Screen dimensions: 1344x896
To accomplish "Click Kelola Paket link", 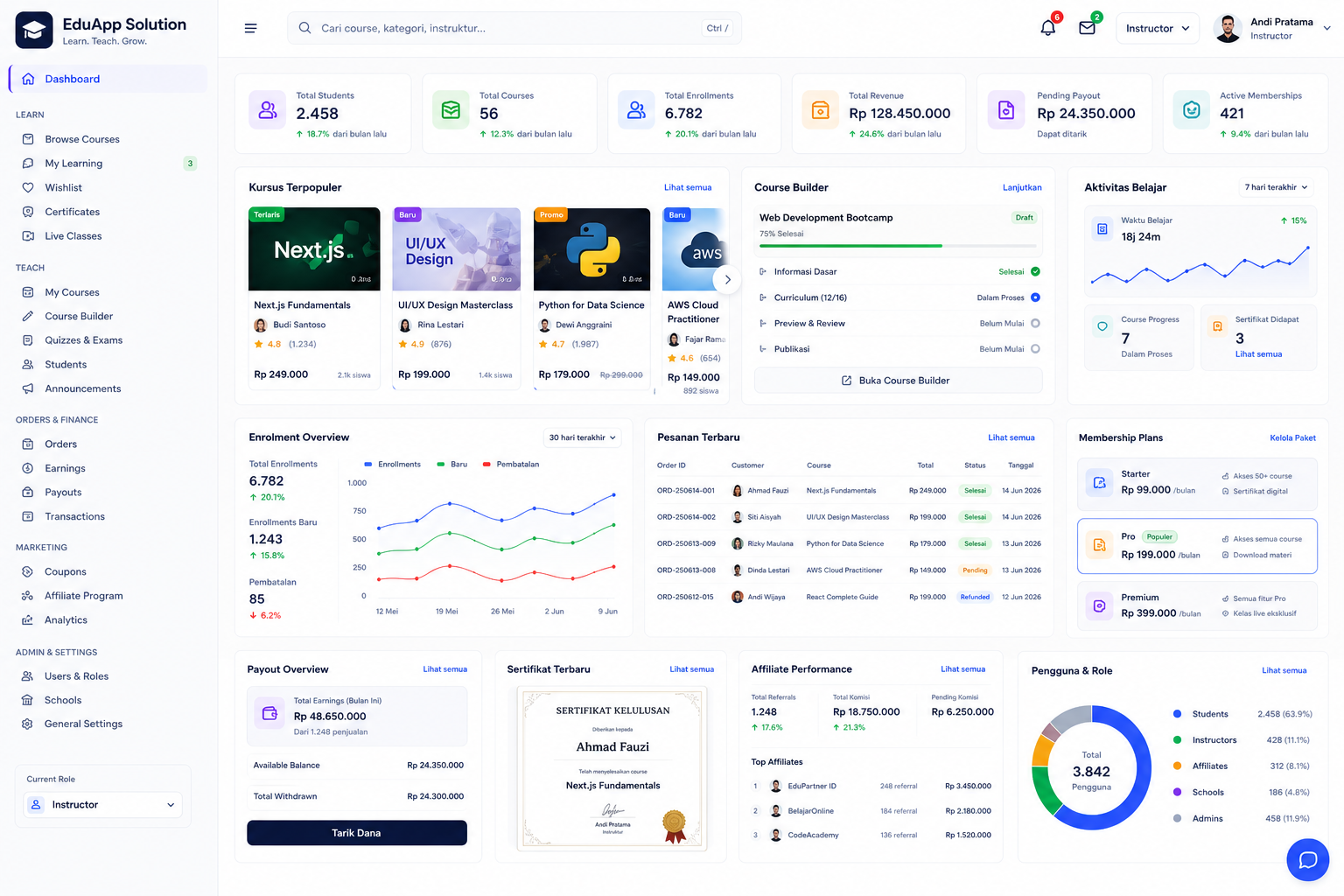I will click(x=1292, y=437).
